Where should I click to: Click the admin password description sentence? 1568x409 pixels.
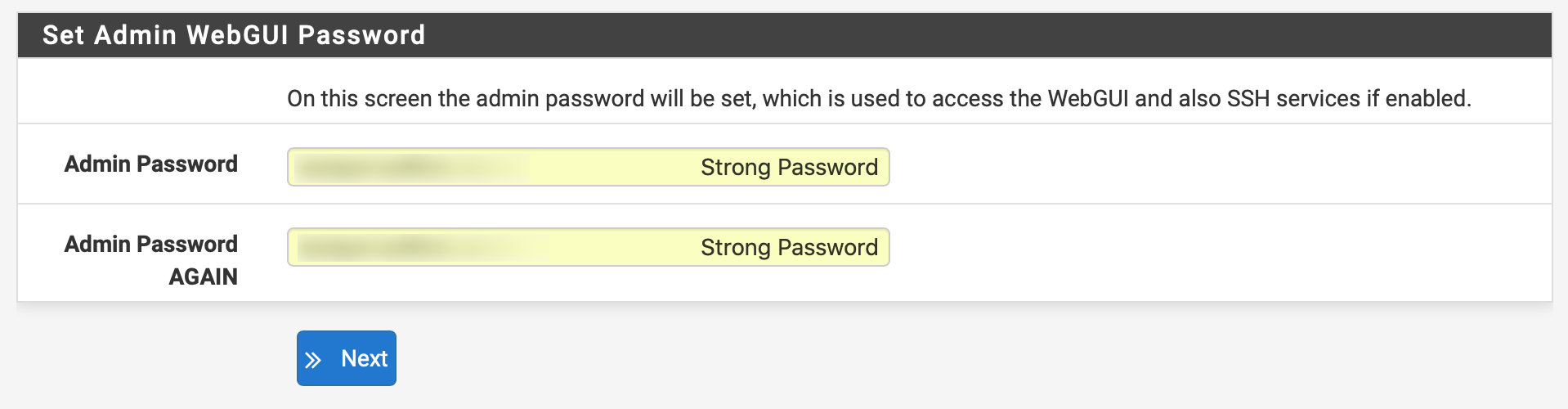tap(879, 98)
